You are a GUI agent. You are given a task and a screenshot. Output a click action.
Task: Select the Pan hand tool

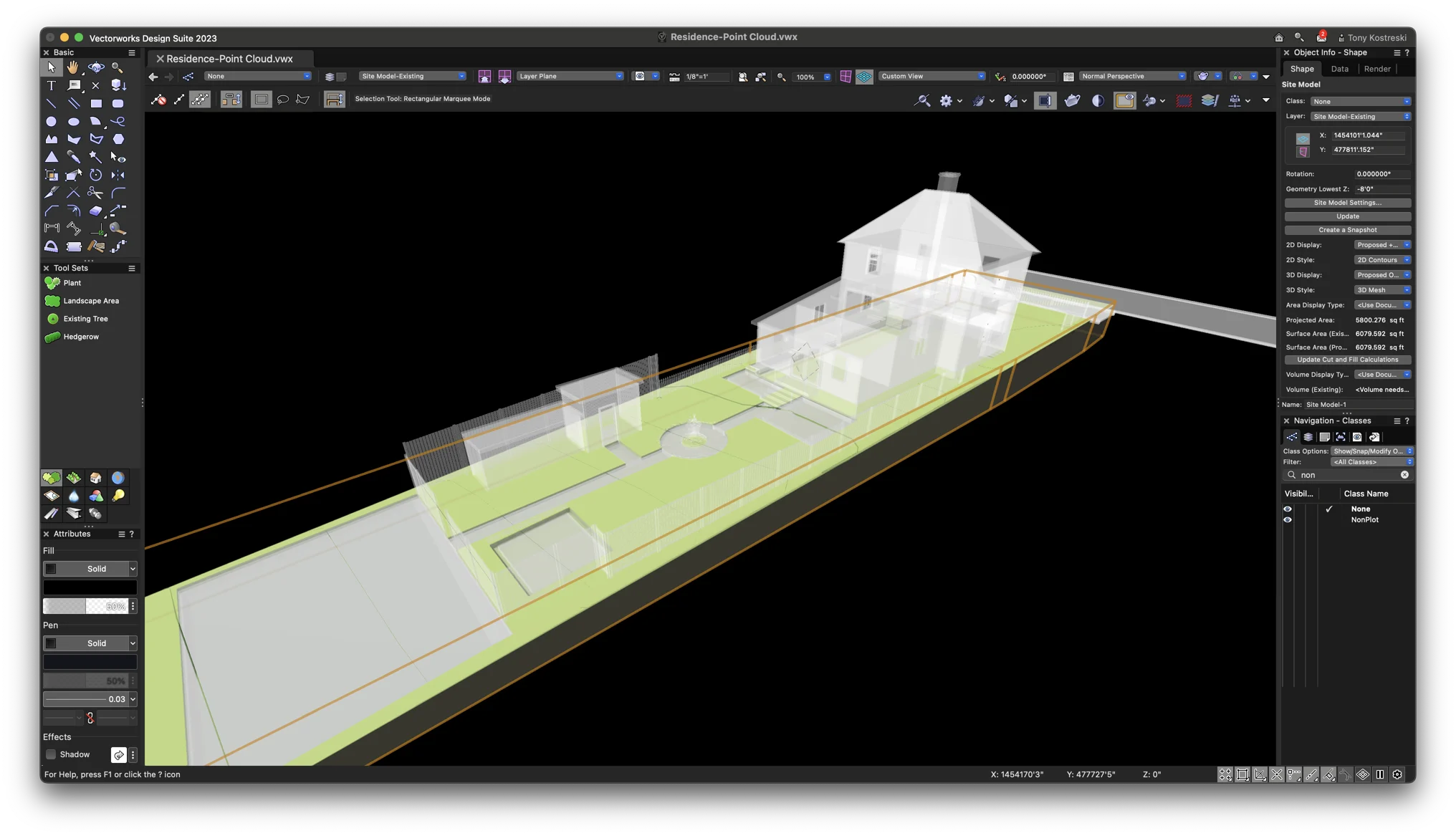[73, 67]
